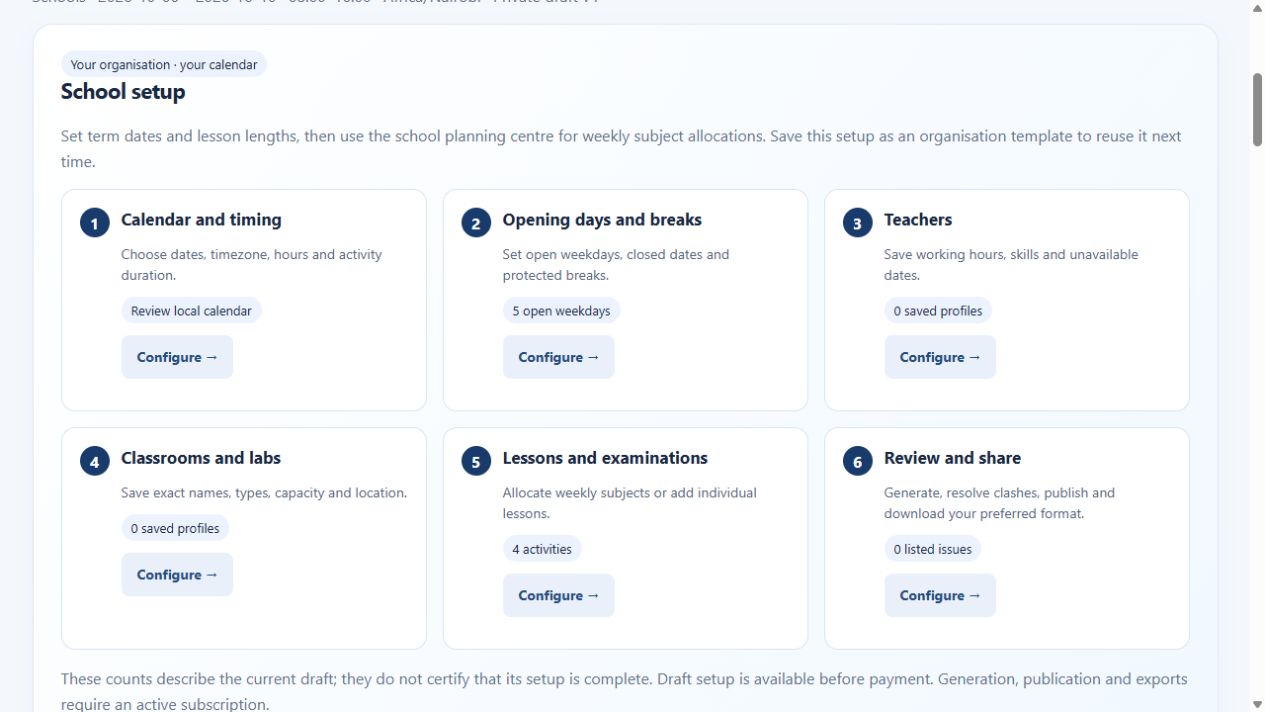Click step 1 number badge
The width and height of the screenshot is (1265, 712).
pyautogui.click(x=95, y=223)
